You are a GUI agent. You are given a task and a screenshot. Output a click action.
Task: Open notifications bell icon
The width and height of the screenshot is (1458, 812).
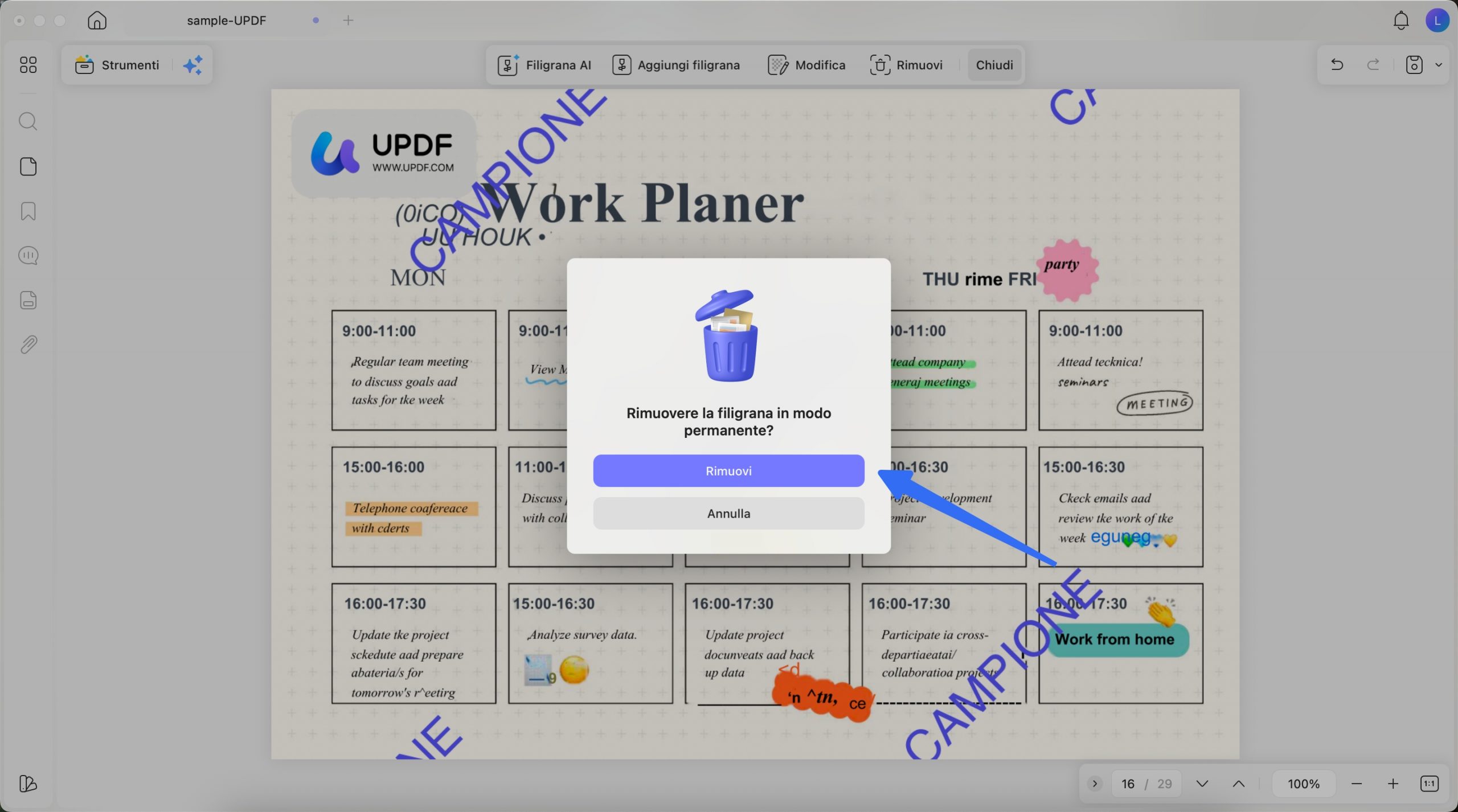pos(1400,20)
